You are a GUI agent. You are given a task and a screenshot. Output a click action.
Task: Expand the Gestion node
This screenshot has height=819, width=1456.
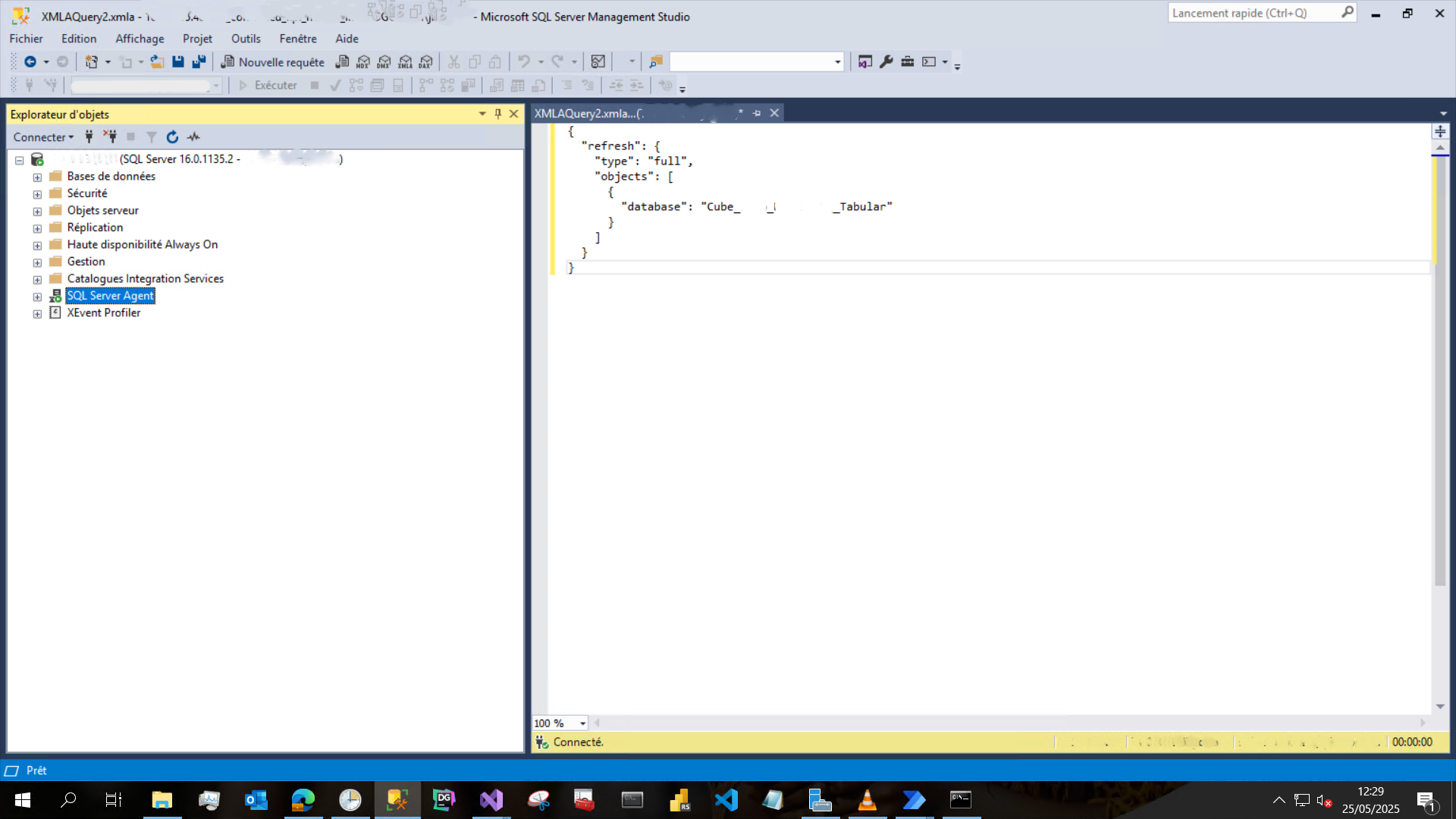[x=37, y=262]
